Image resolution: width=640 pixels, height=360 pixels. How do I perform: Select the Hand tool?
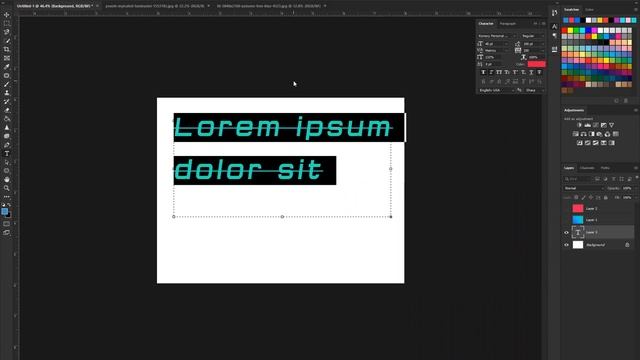tap(7, 180)
